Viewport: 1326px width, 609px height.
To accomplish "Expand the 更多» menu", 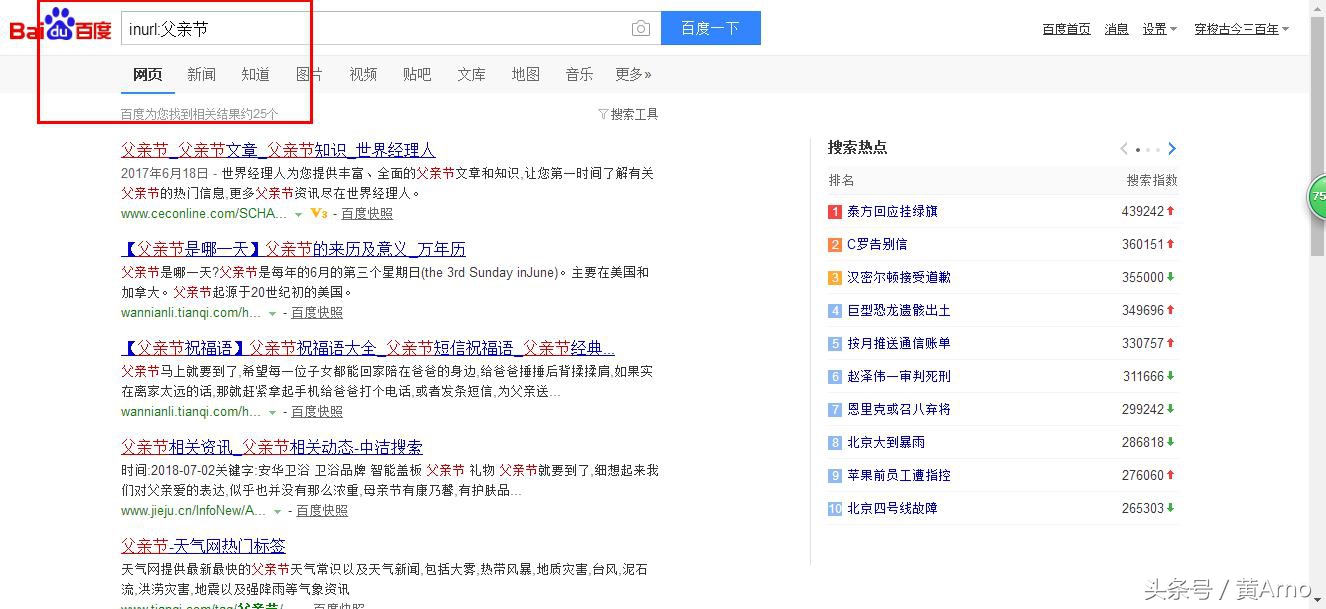I will pyautogui.click(x=633, y=74).
